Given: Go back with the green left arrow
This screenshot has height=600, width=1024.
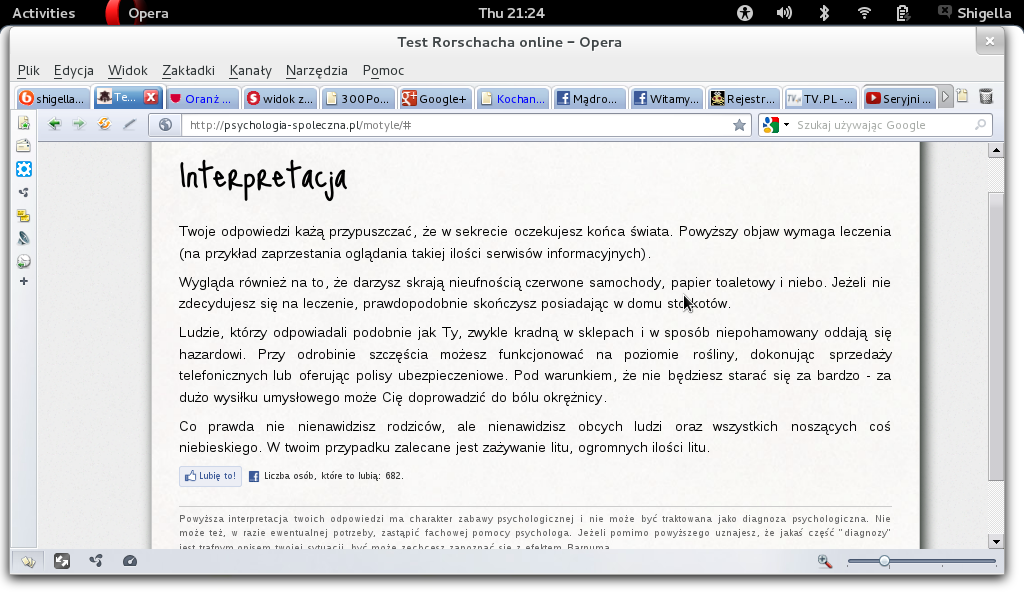Looking at the screenshot, I should click(54, 124).
